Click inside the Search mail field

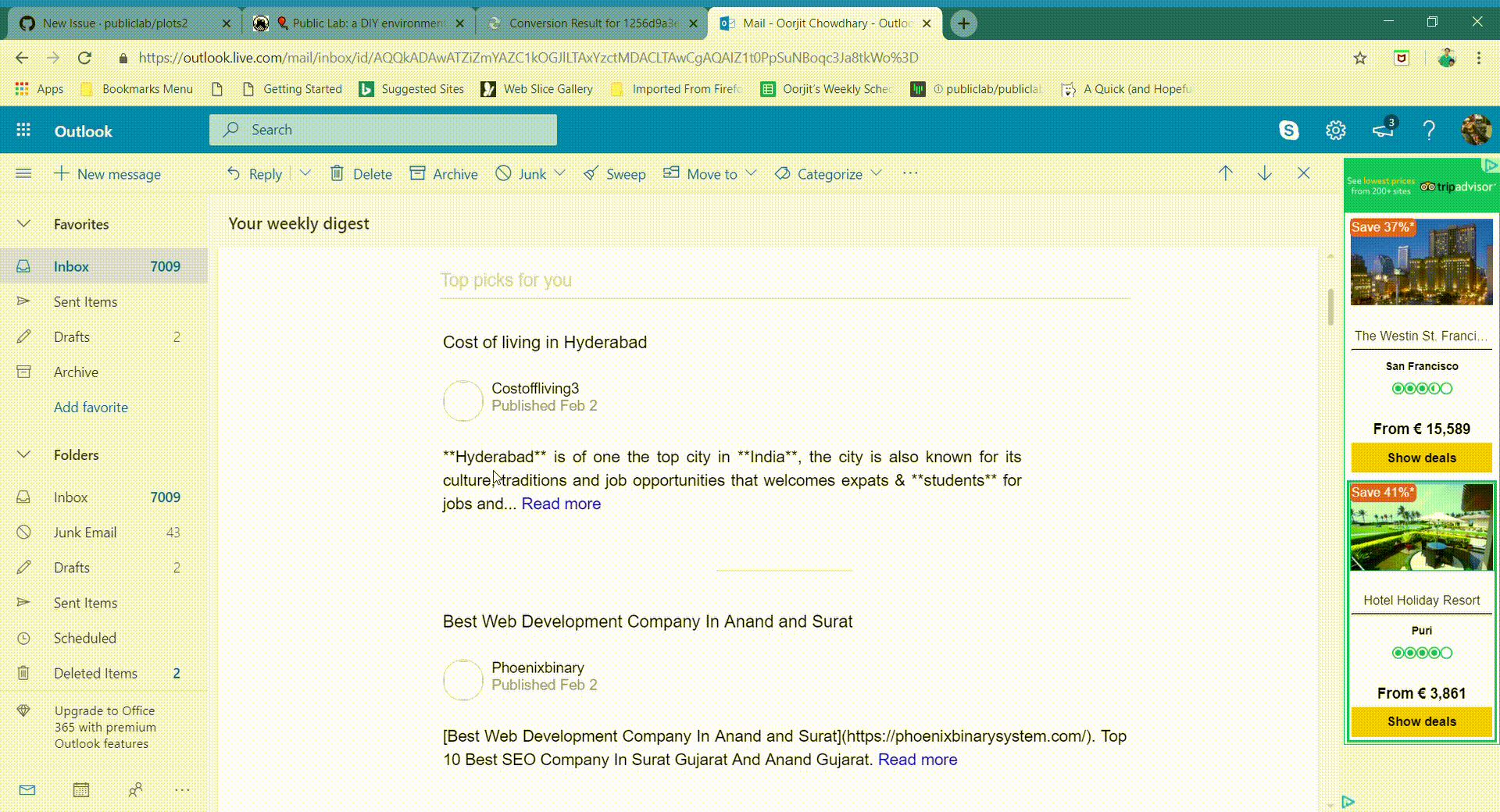click(x=383, y=130)
